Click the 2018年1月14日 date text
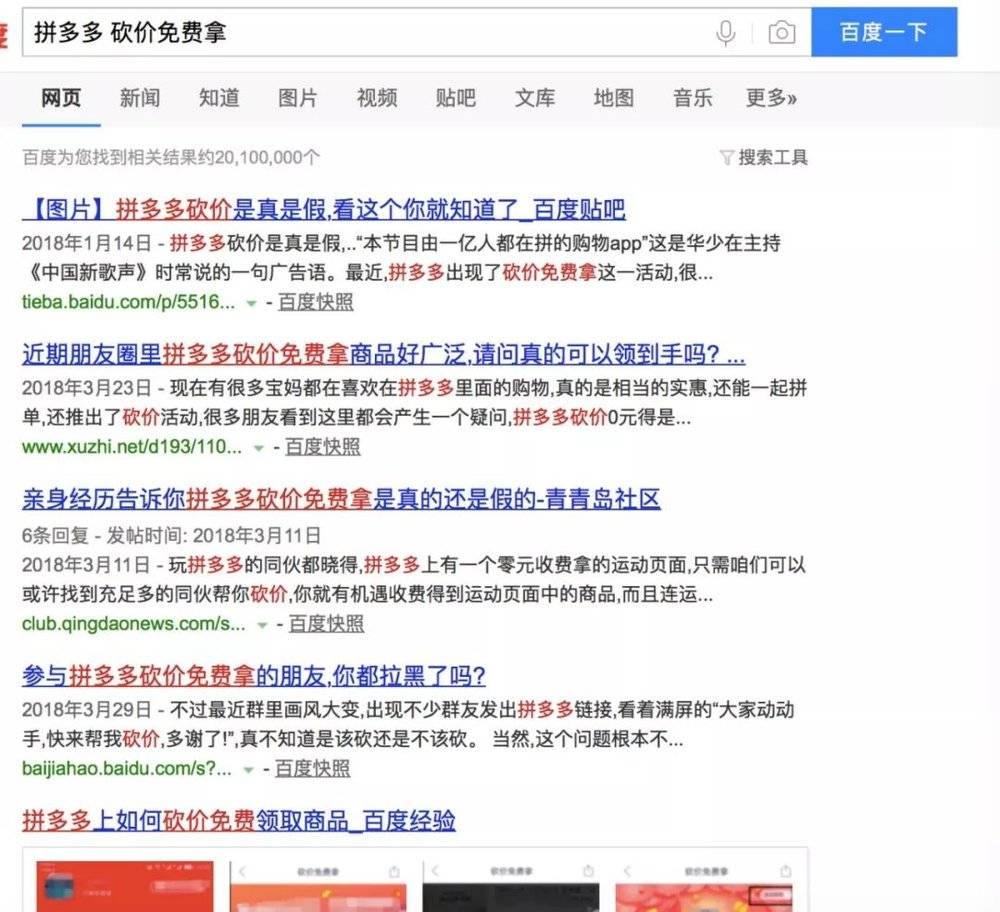 point(87,243)
